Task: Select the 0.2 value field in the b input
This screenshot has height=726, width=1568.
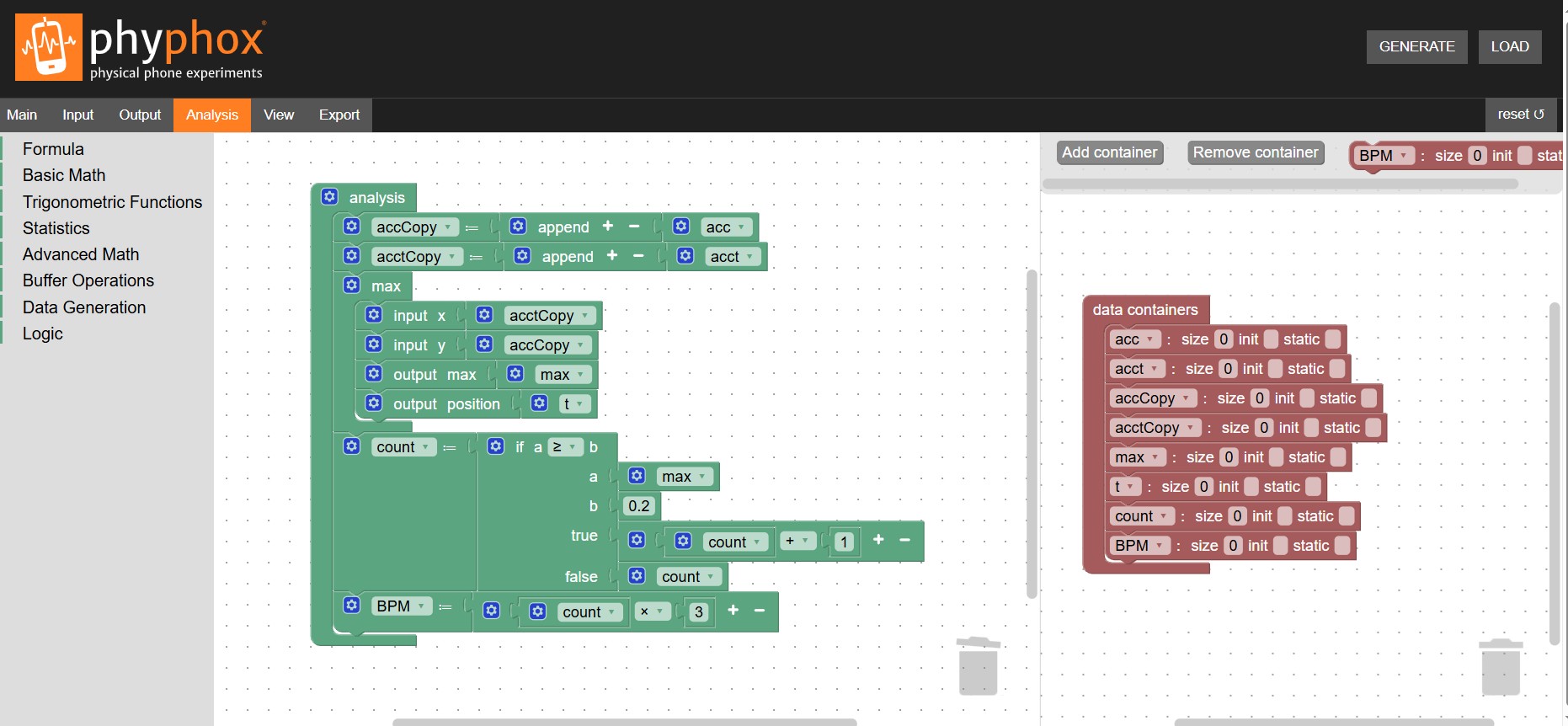Action: (x=639, y=506)
